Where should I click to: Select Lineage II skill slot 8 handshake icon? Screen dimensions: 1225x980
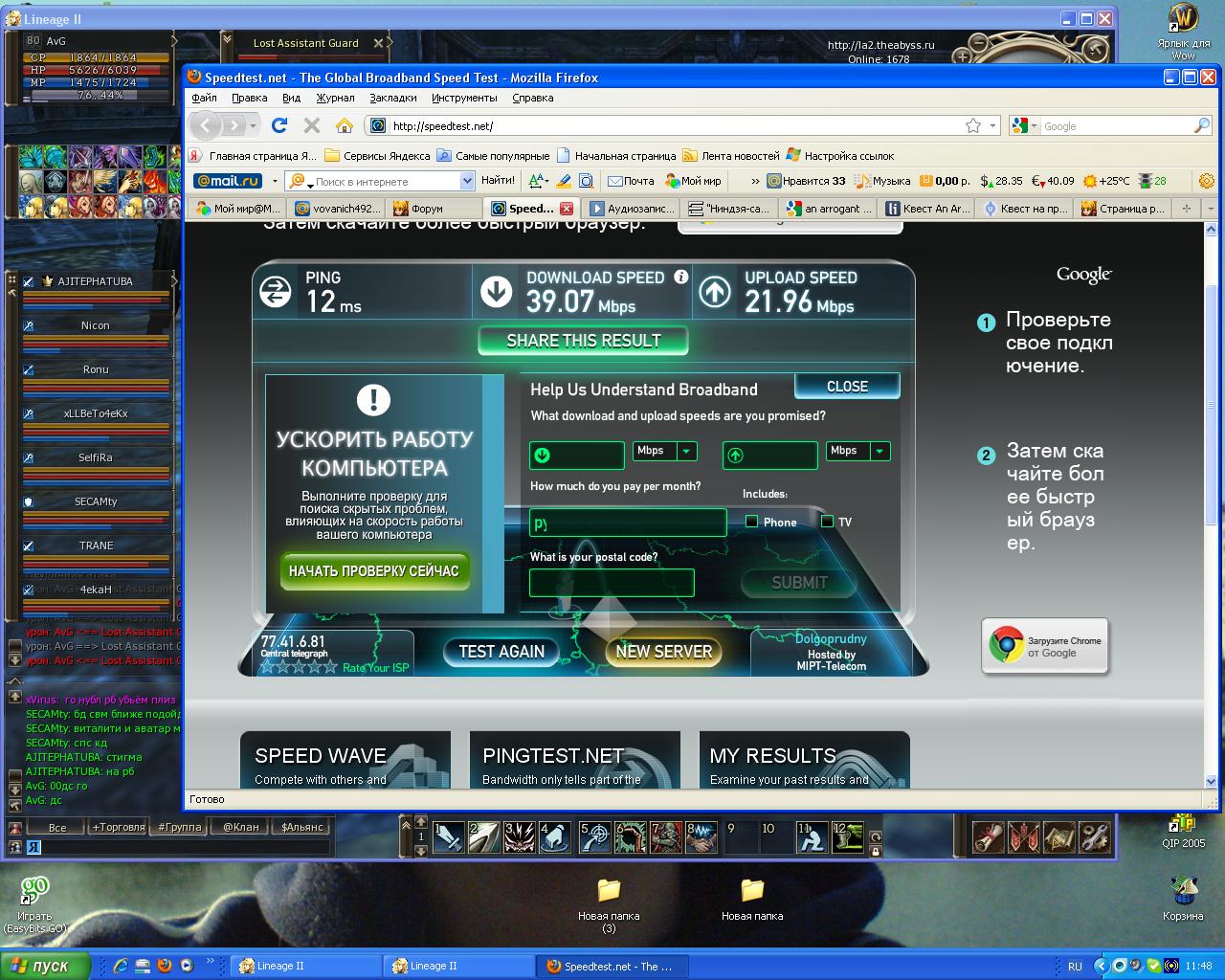coord(702,837)
